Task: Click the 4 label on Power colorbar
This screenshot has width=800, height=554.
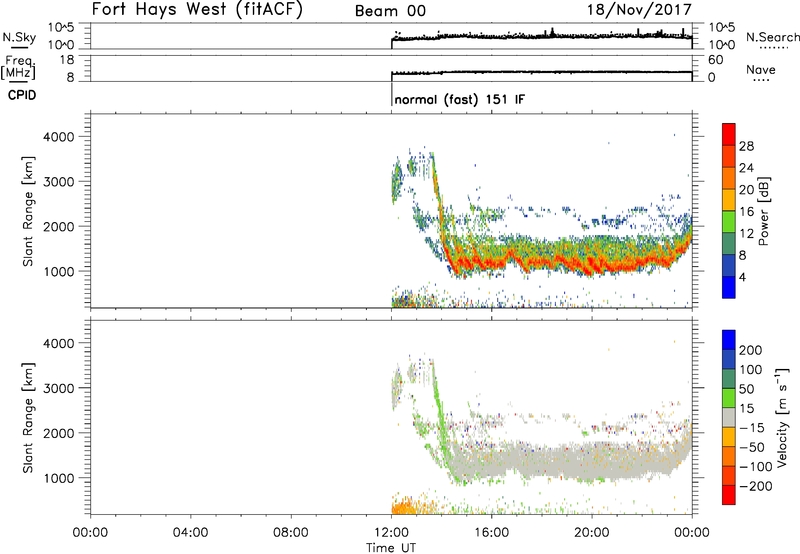Action: click(742, 278)
